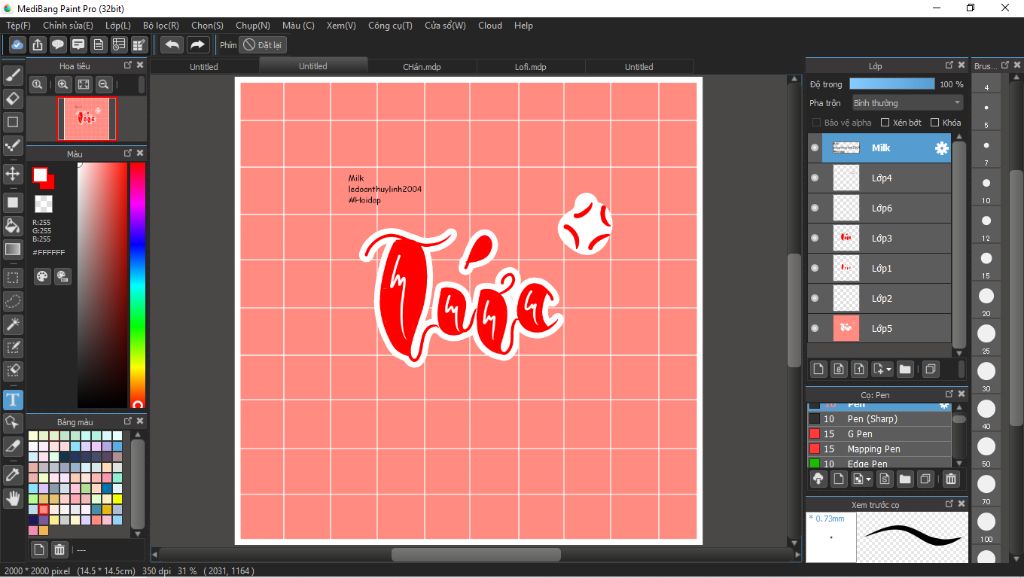
Task: Select the Text tool
Action: (12, 400)
